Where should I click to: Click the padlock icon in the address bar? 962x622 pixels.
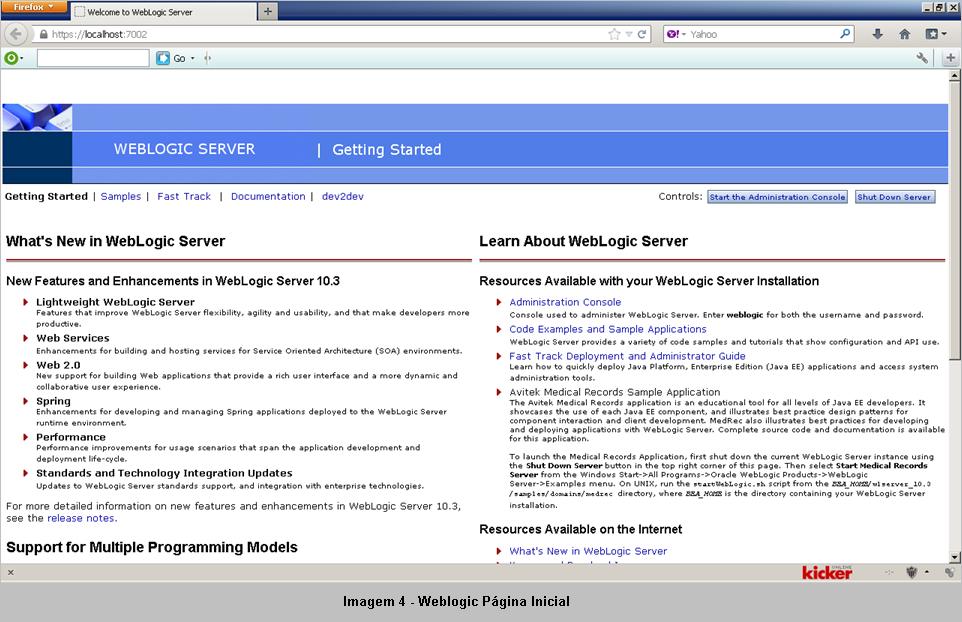coord(43,34)
